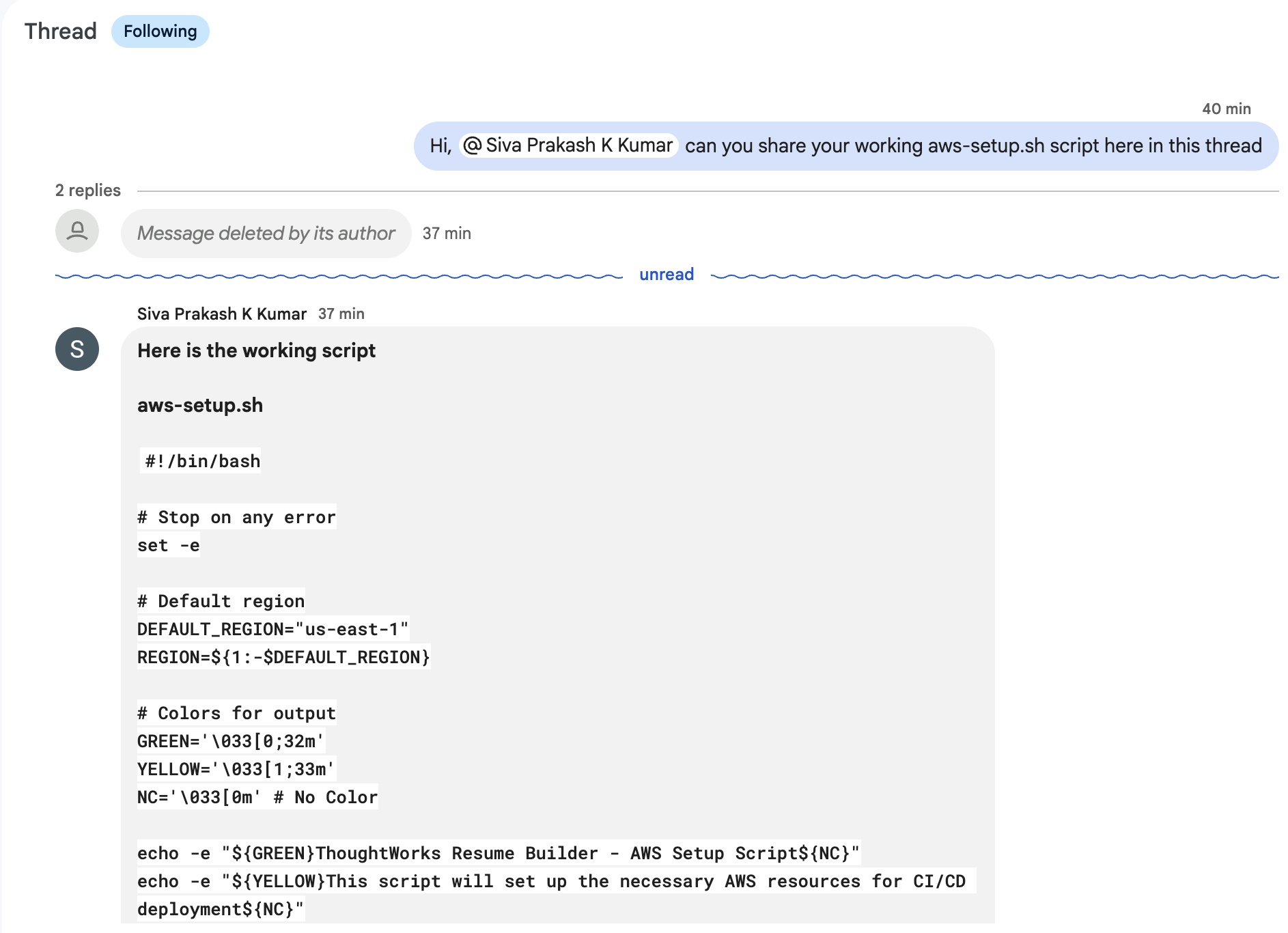Viewport: 1288px width, 933px height.
Task: Collapse the replies under the first message
Action: [x=87, y=190]
